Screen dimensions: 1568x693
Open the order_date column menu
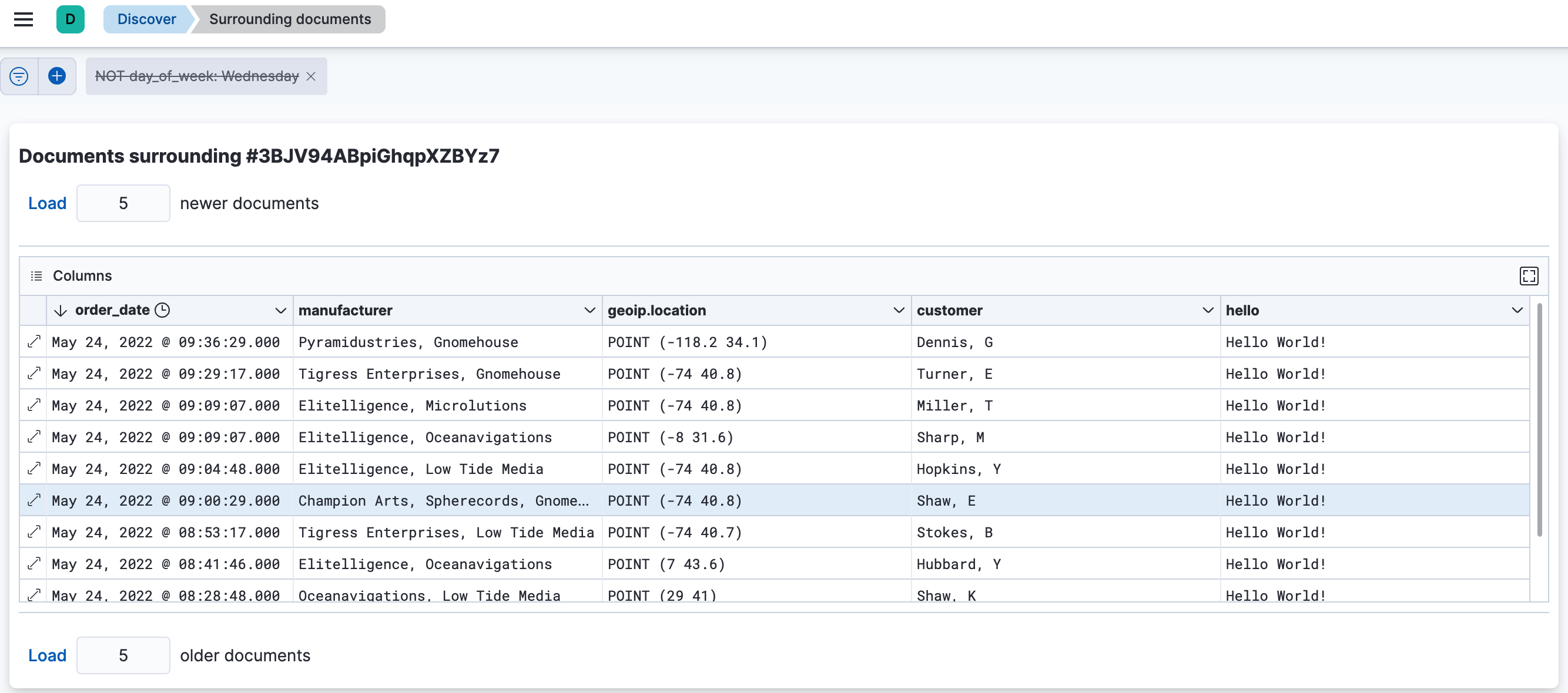(280, 310)
